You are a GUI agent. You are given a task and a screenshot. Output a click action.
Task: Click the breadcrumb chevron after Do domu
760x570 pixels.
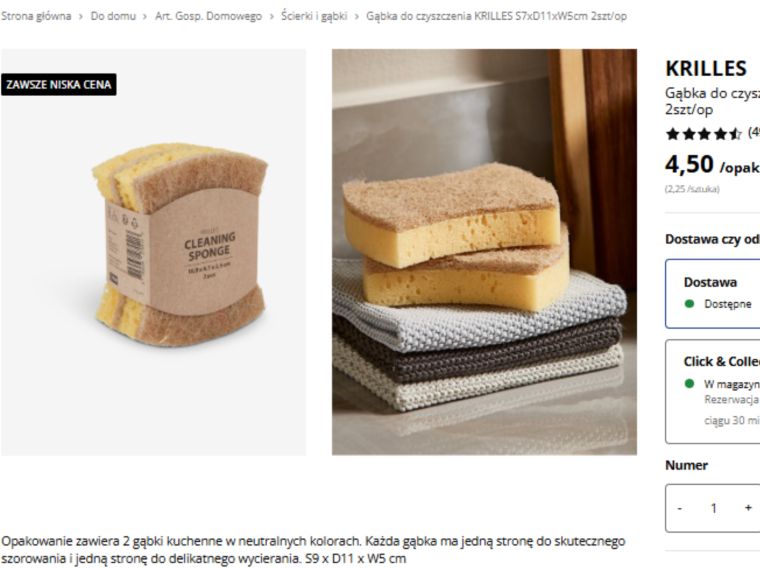pyautogui.click(x=145, y=16)
